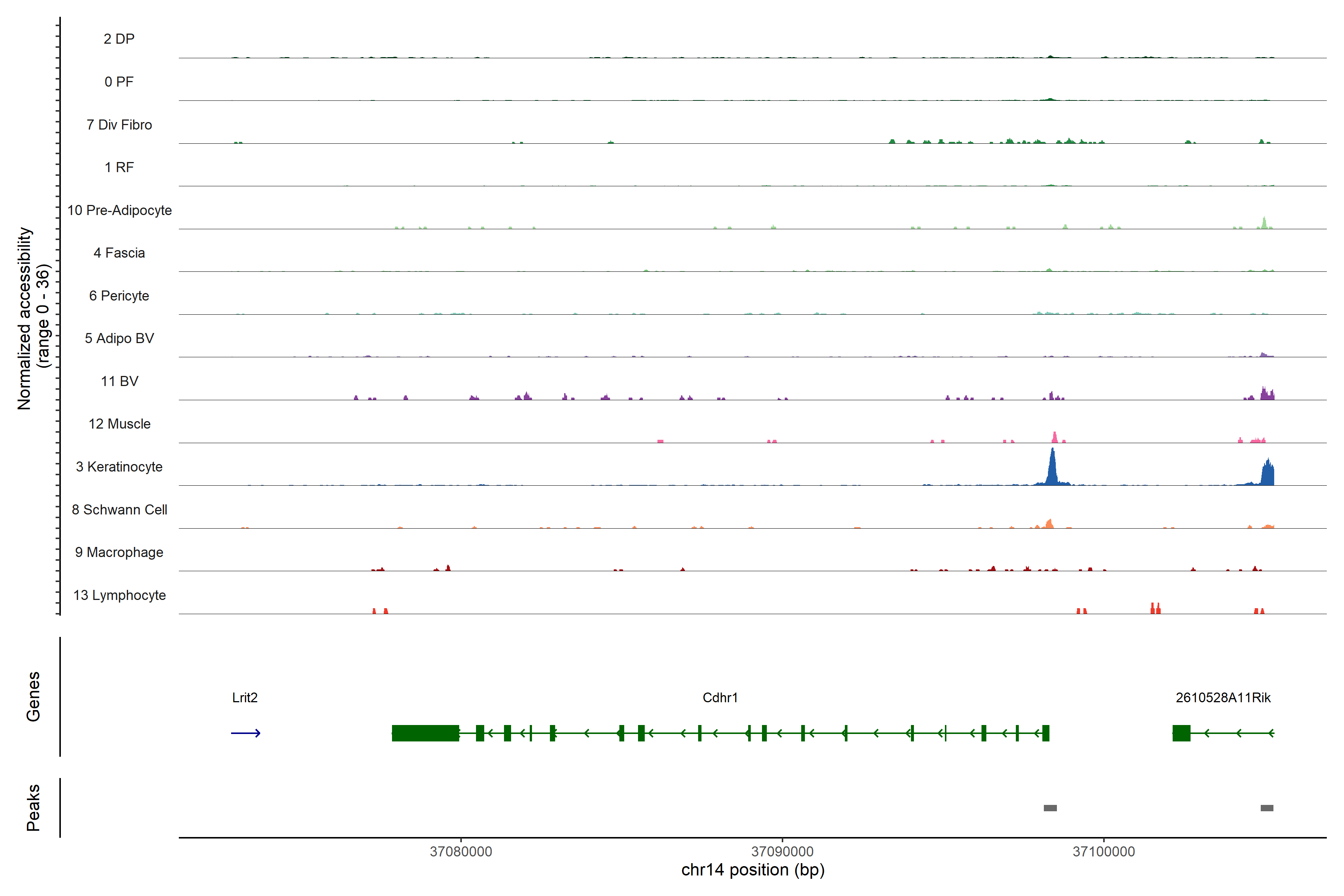The image size is (1344, 896).
Task: Click the 2610528A11Rik exon block
Action: point(1181,733)
